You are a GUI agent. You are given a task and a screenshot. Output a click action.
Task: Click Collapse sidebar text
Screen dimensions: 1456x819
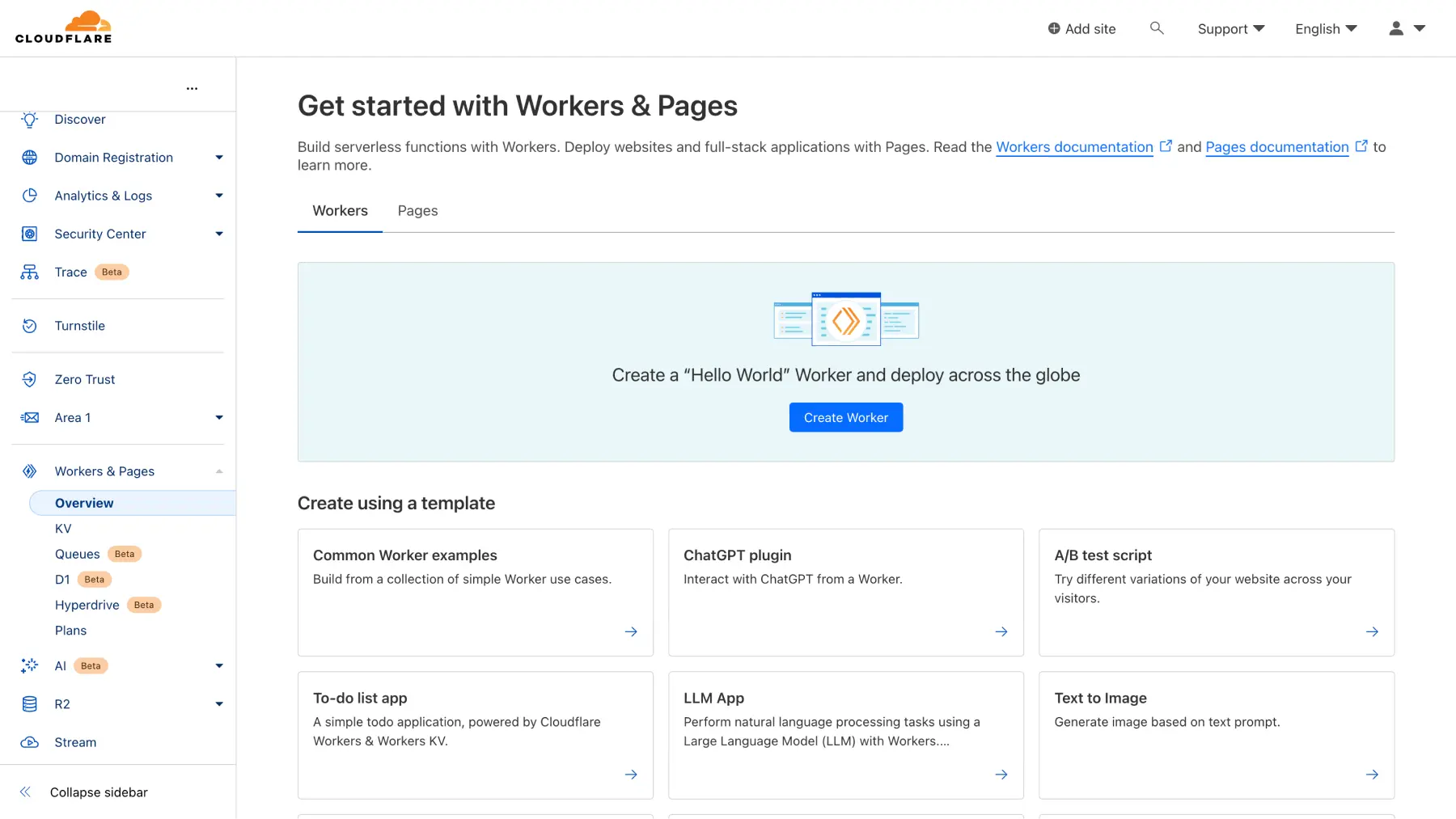point(99,792)
